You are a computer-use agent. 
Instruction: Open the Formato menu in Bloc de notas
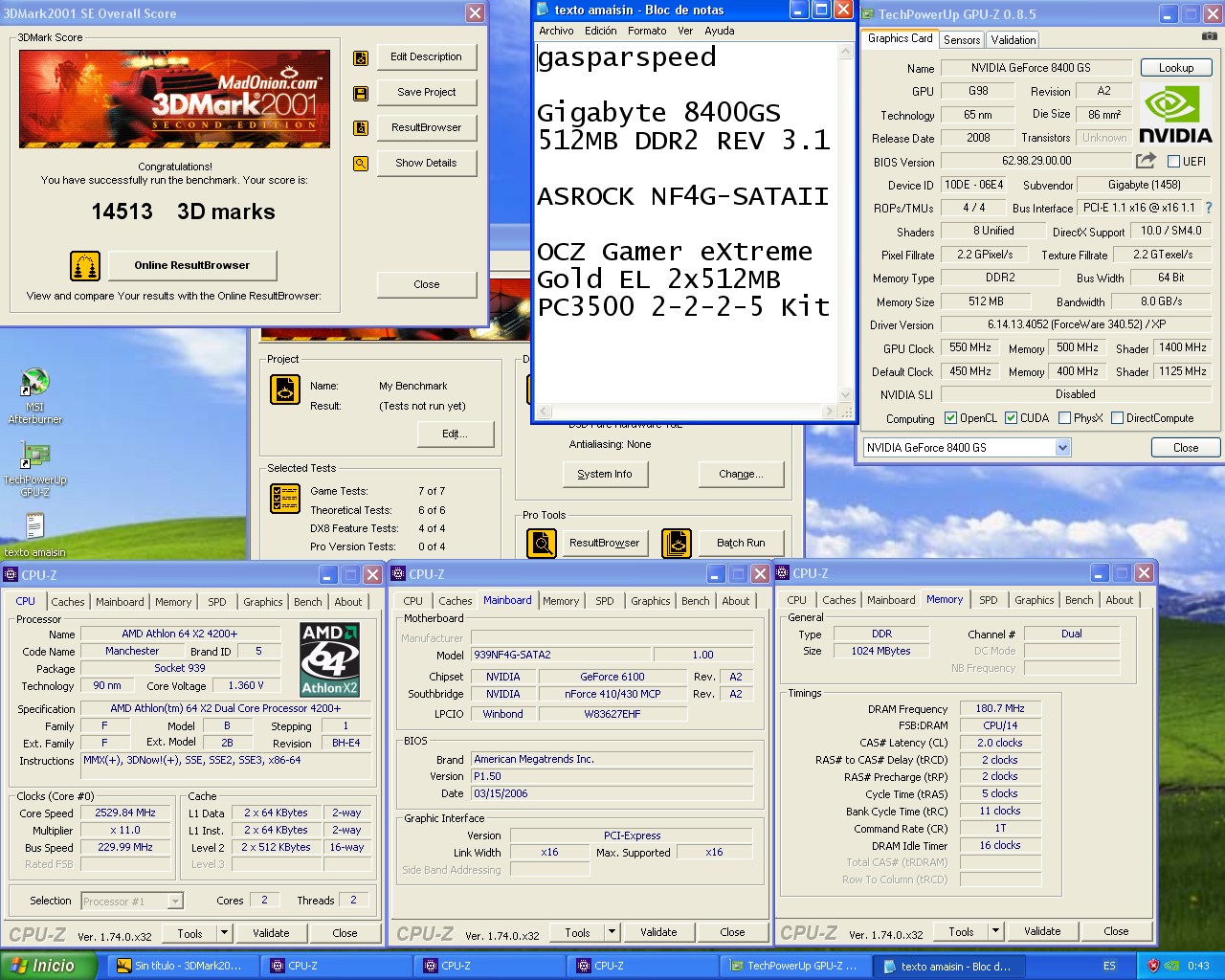click(647, 31)
